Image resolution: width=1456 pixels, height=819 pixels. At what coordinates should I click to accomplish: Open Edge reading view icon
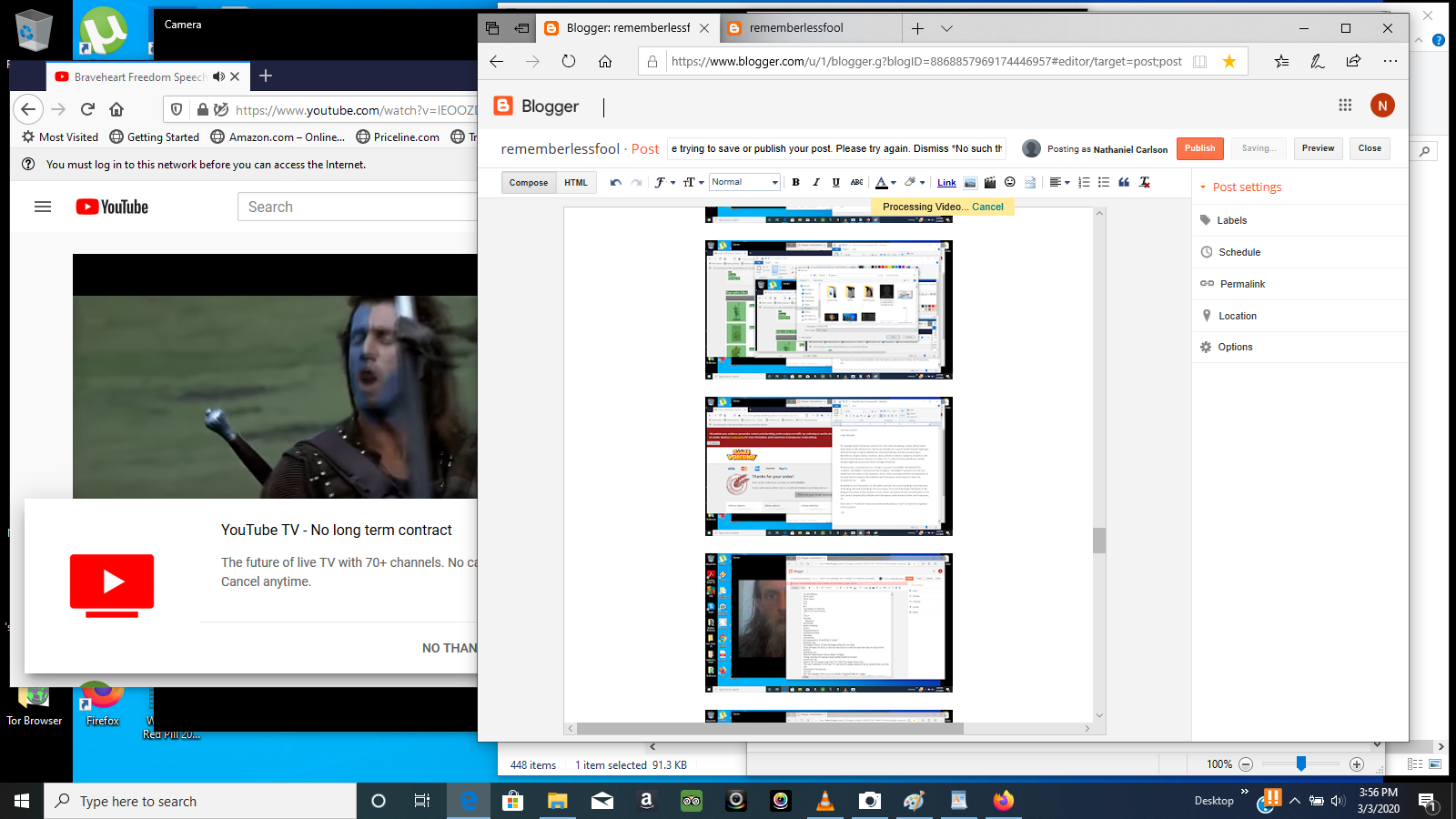point(1200,61)
